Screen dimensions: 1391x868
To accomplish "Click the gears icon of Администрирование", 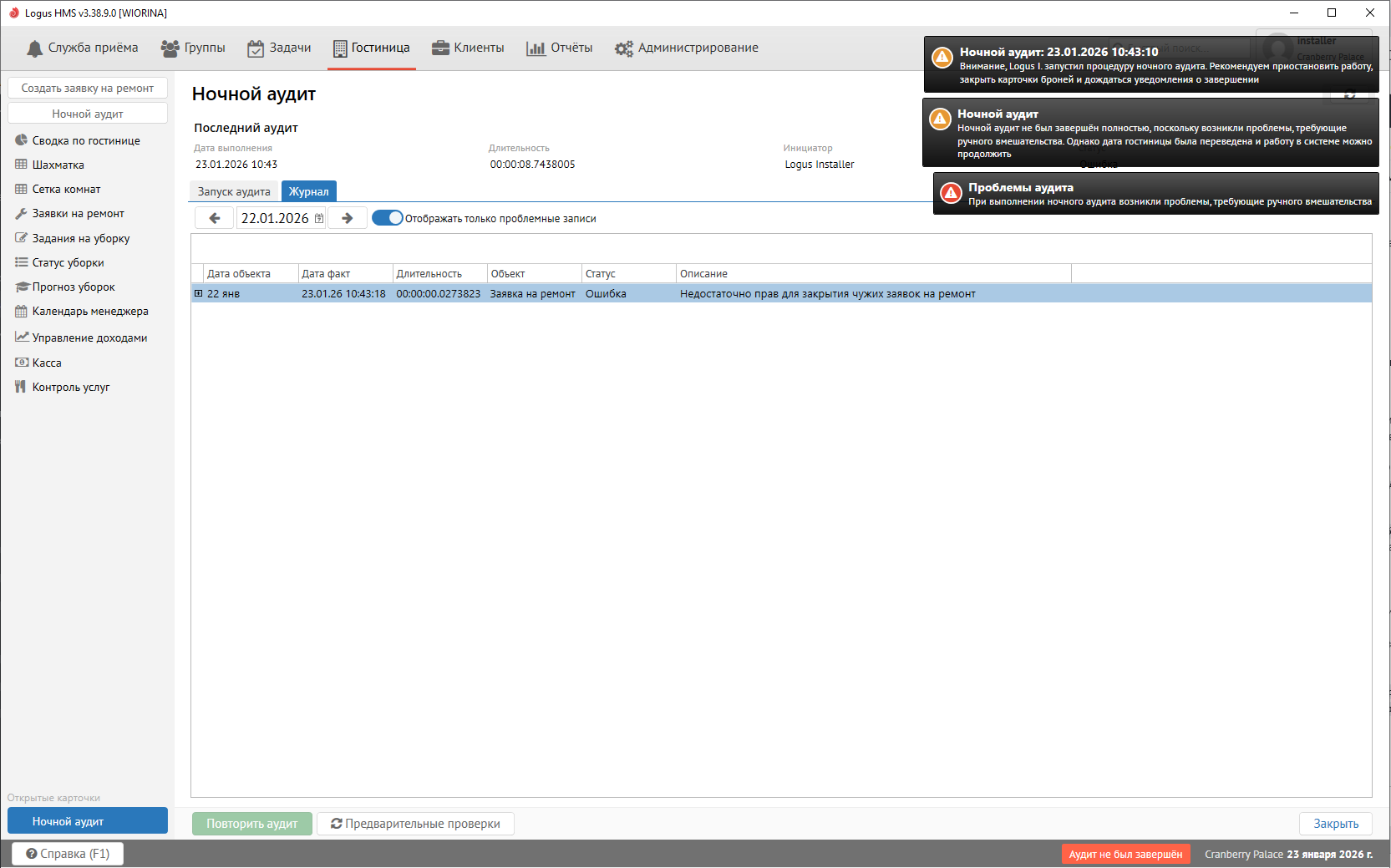I will [623, 48].
